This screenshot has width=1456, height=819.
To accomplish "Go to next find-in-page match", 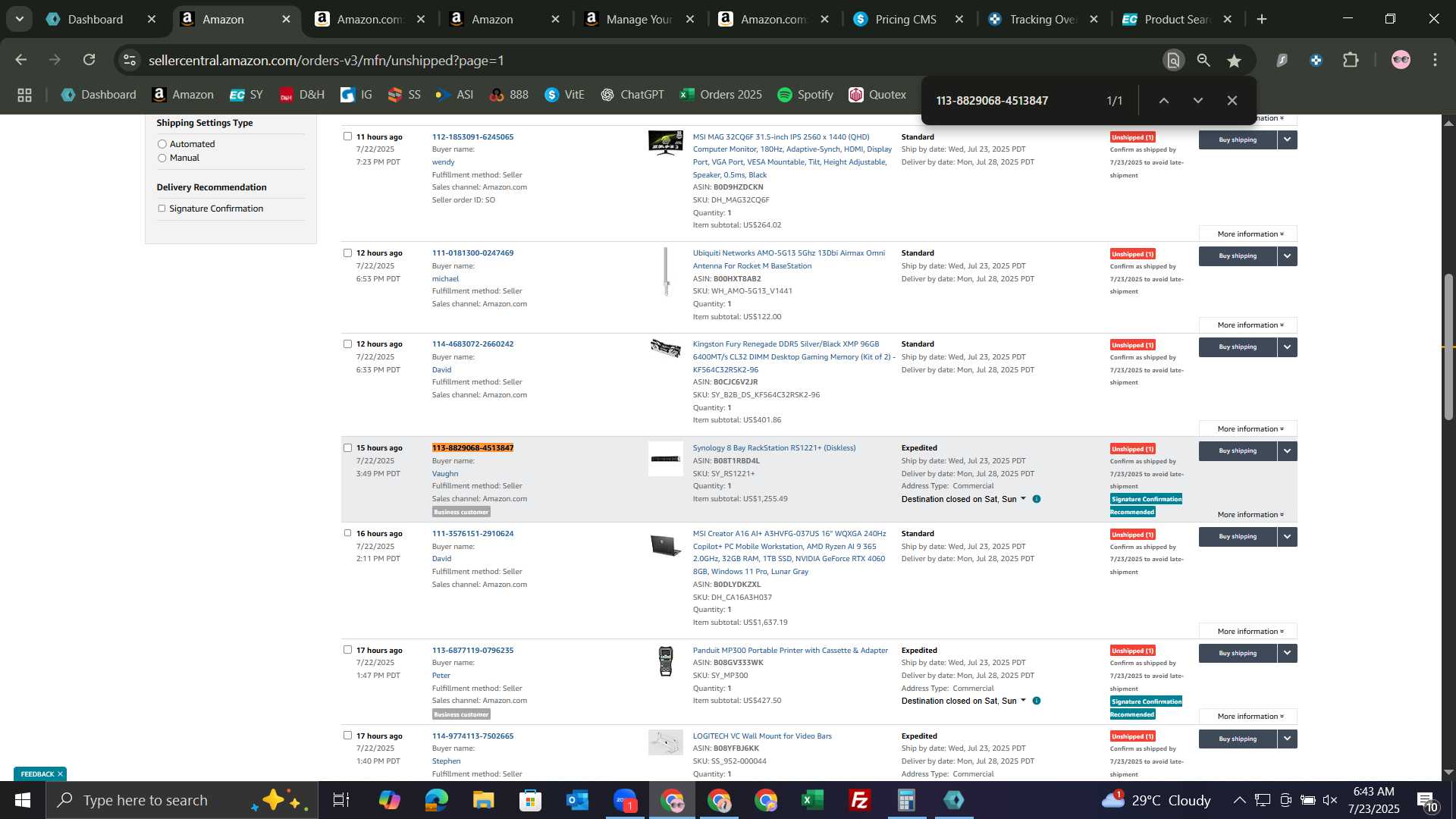I will [x=1198, y=100].
